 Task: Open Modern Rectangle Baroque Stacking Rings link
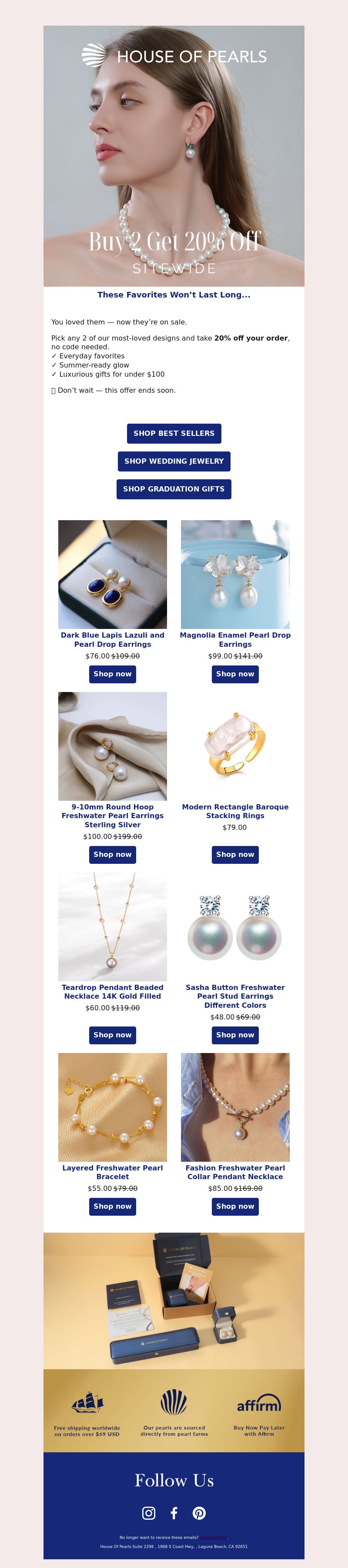(235, 811)
